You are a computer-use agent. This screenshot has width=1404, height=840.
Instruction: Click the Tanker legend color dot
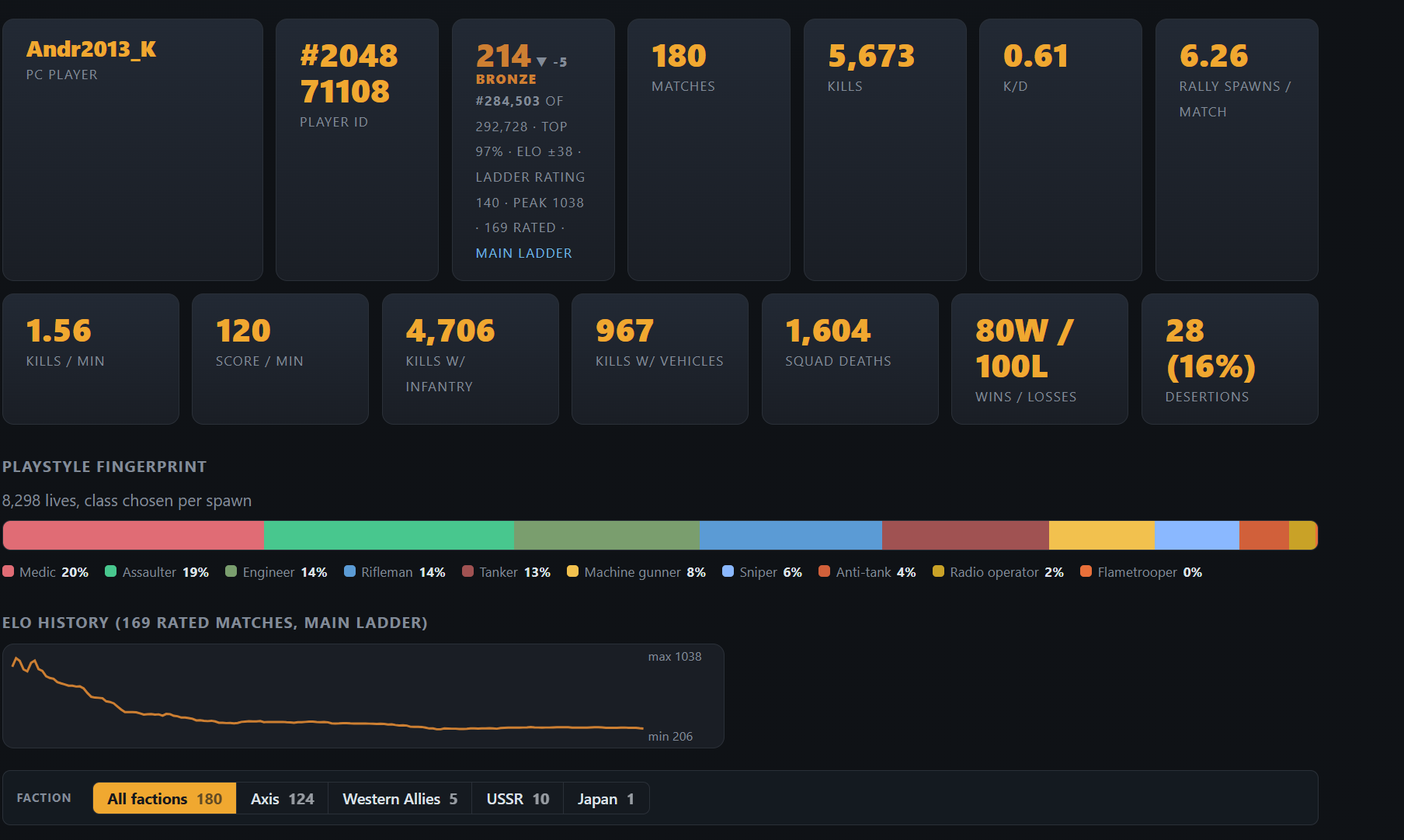click(x=467, y=571)
